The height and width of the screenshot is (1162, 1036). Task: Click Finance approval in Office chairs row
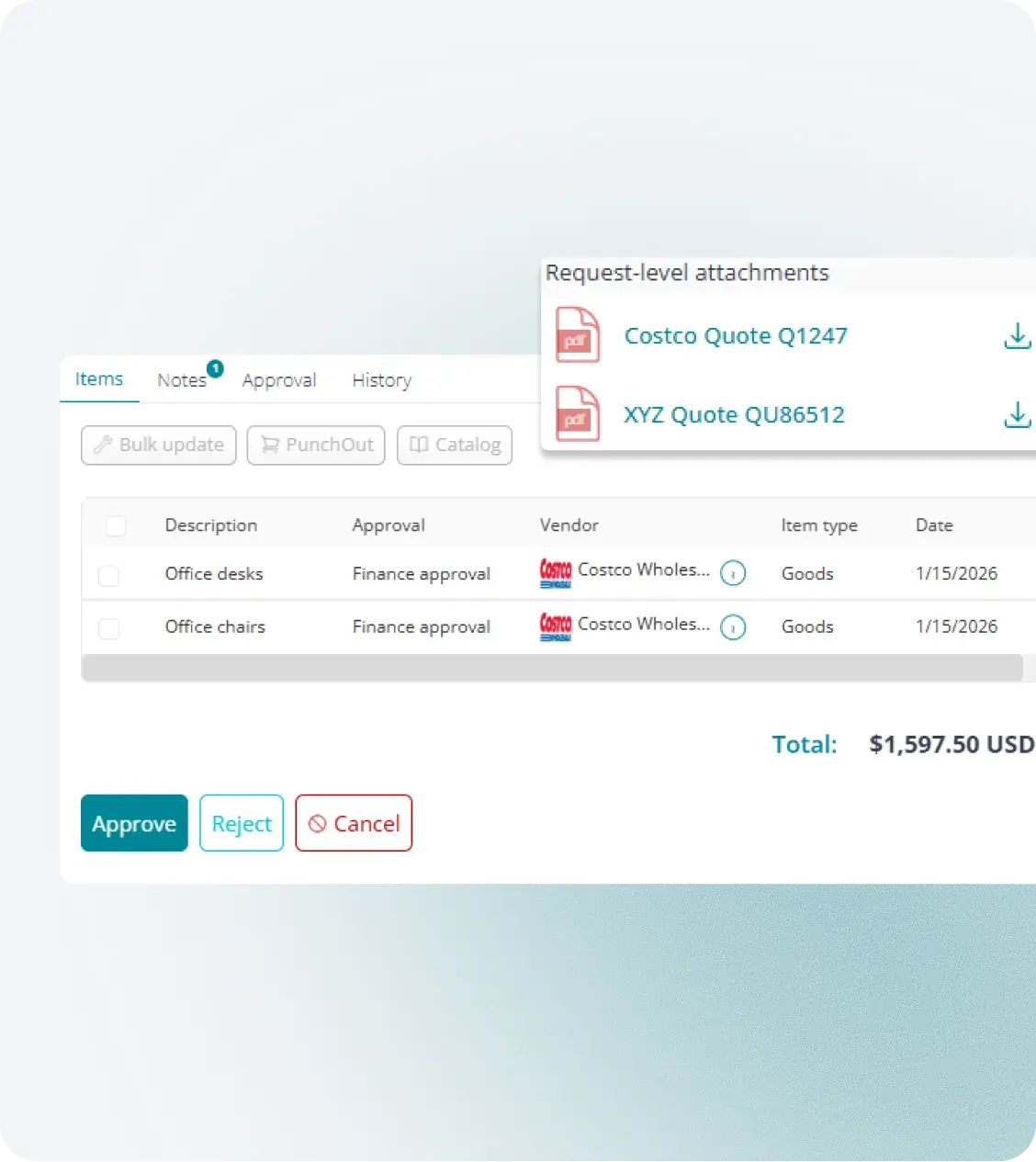[x=422, y=626]
